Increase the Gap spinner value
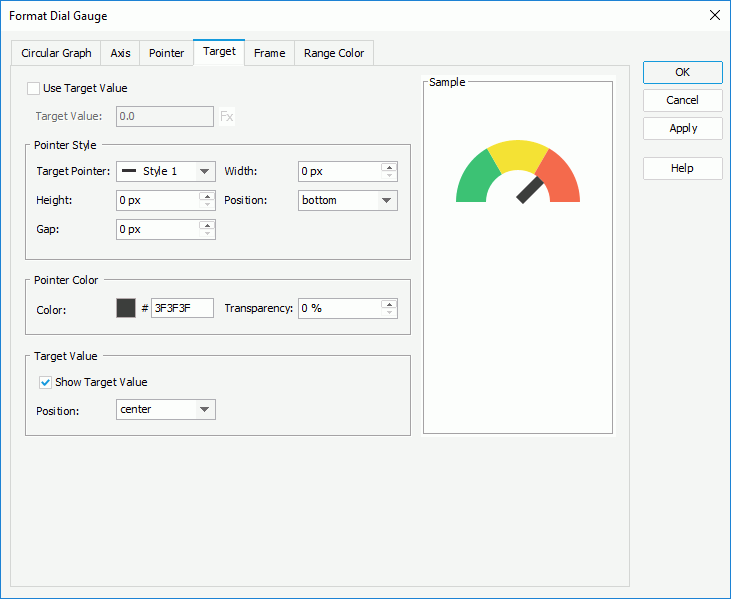The height and width of the screenshot is (599, 731). (207, 226)
